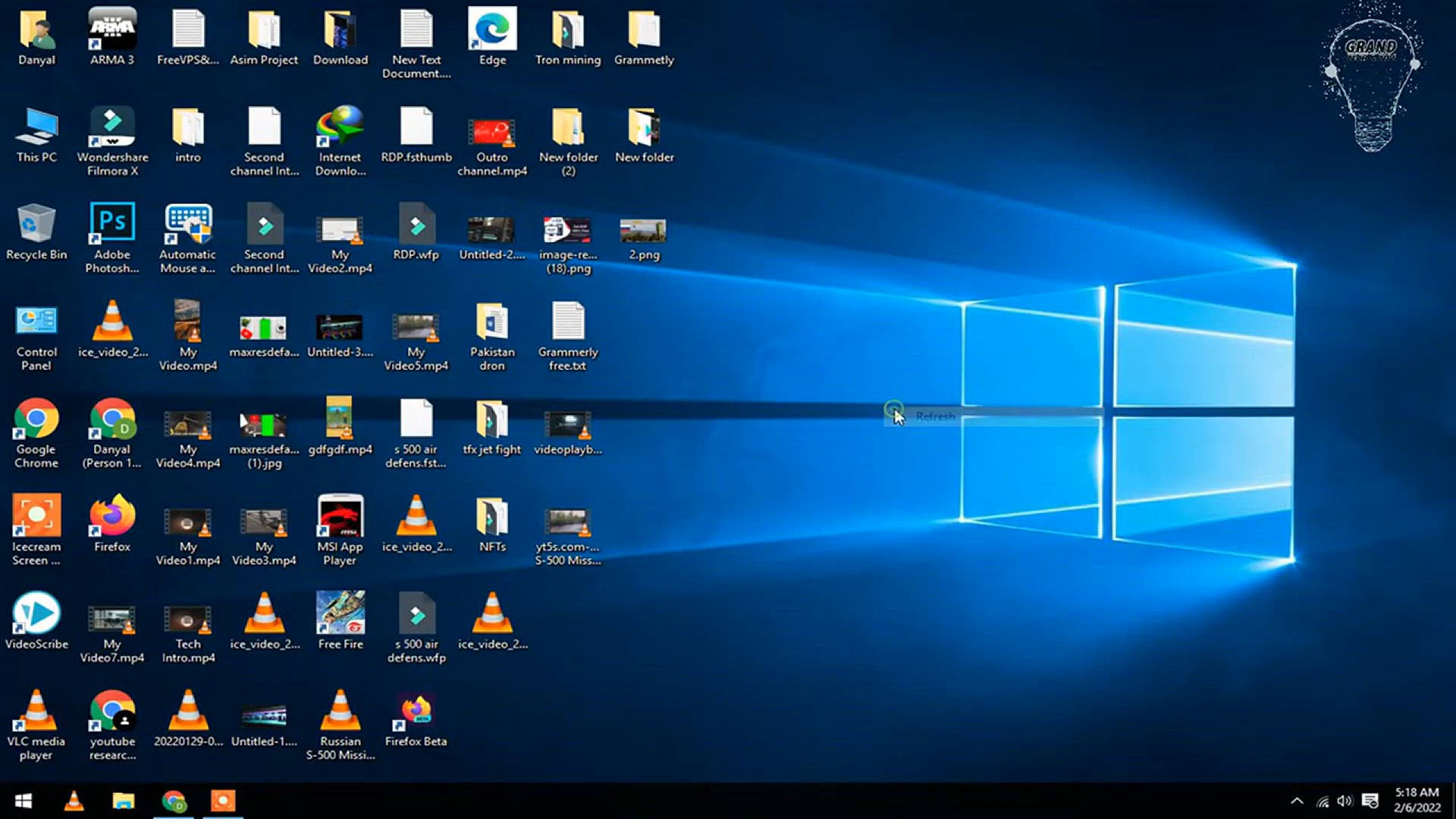Open This PC icon
This screenshot has width=1456, height=819.
[36, 135]
